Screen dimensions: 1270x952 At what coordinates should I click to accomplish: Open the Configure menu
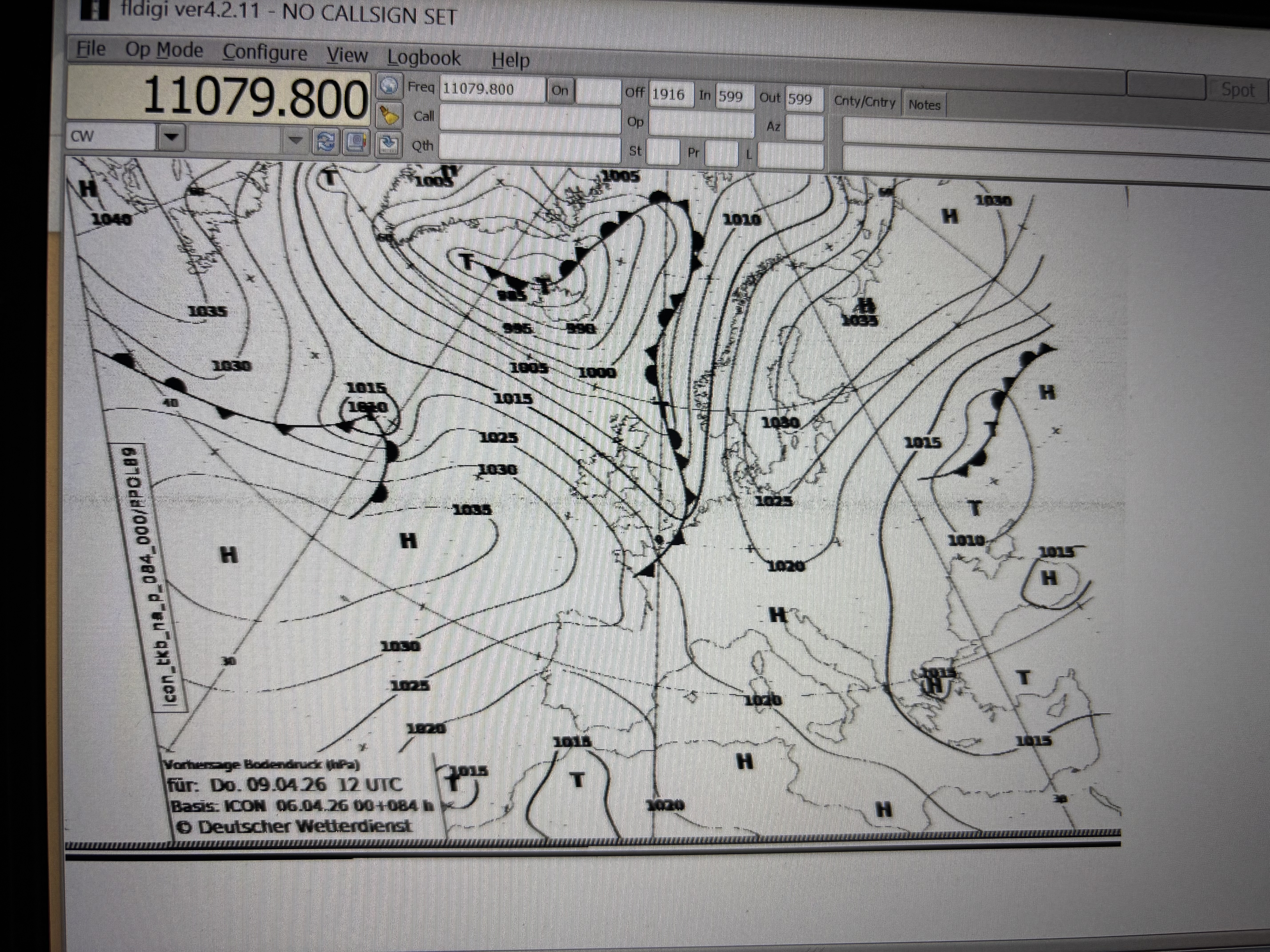click(265, 53)
